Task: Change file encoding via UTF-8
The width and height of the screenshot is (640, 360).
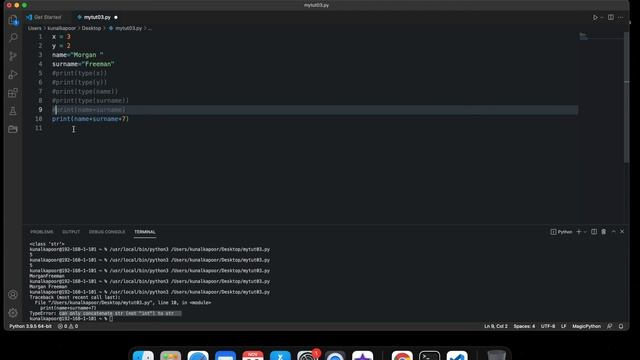Action: coord(548,326)
